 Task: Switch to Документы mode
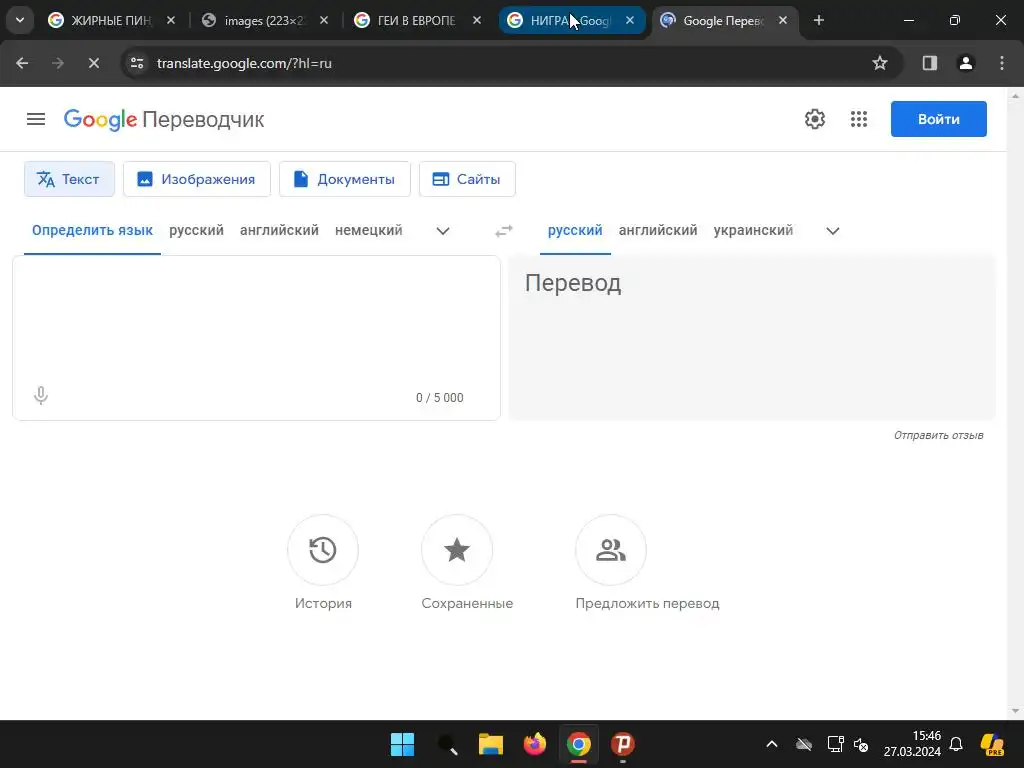[x=344, y=179]
